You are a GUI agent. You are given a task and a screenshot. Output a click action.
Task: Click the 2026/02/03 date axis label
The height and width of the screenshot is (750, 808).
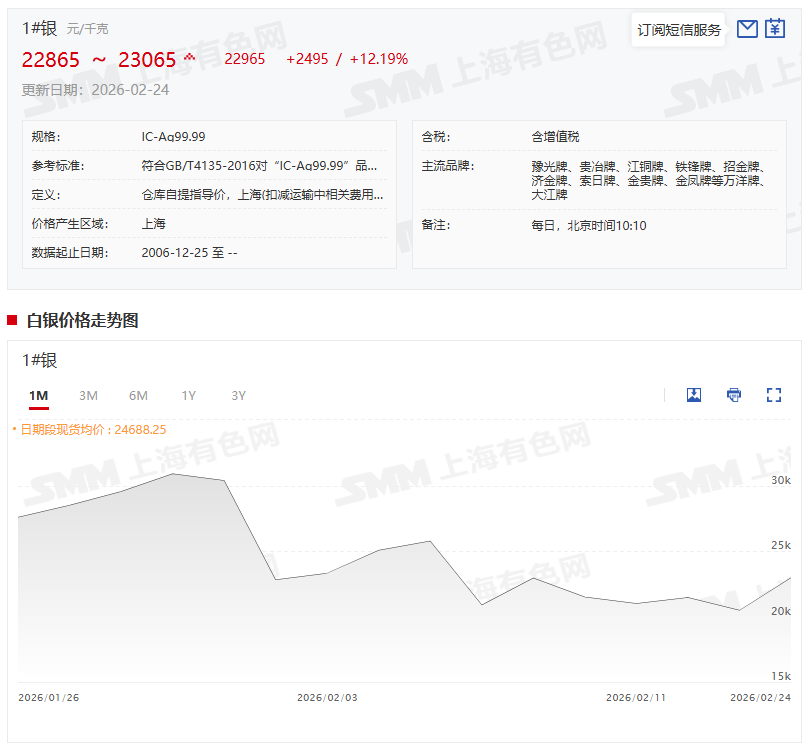tap(327, 697)
